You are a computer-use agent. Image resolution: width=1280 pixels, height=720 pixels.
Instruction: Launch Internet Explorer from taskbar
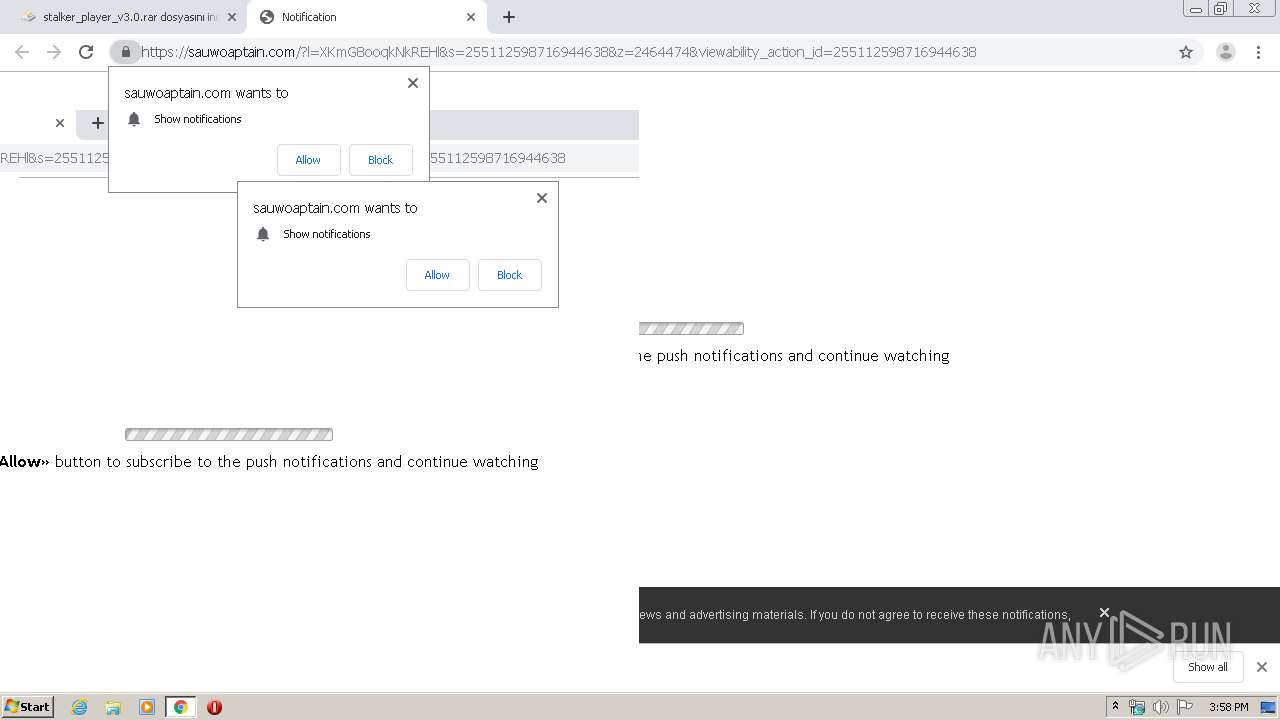pos(80,707)
